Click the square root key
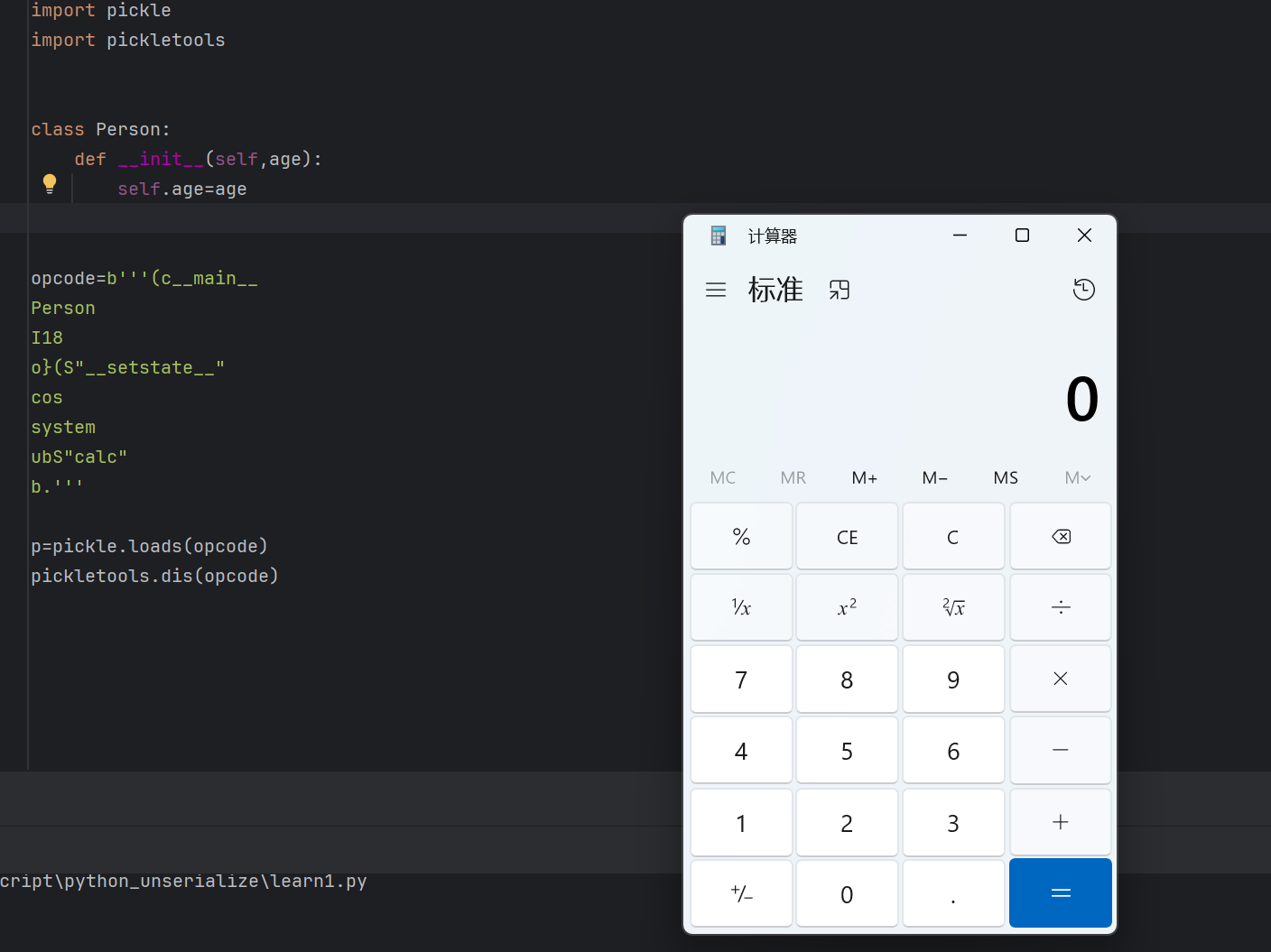This screenshot has height=952, width=1271. 953,607
